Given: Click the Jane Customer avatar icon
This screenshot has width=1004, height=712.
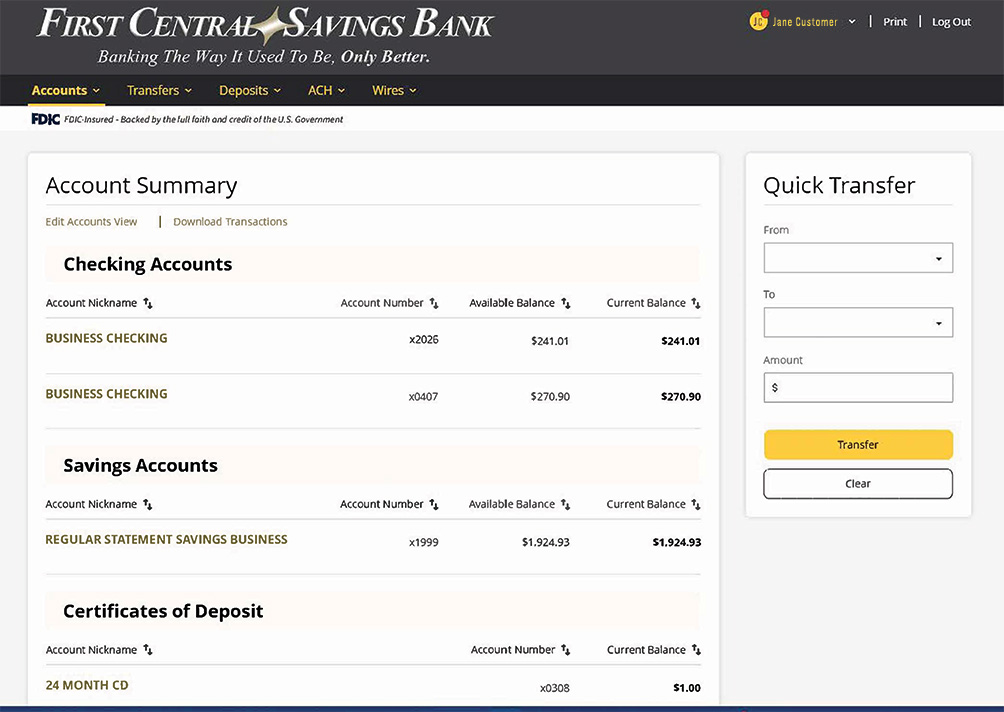Looking at the screenshot, I should (758, 21).
